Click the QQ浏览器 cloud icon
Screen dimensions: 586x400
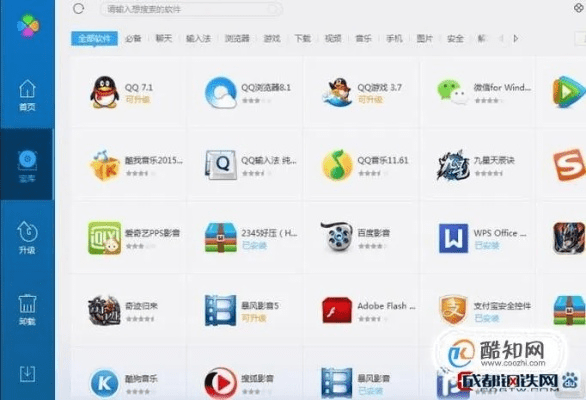pyautogui.click(x=220, y=92)
